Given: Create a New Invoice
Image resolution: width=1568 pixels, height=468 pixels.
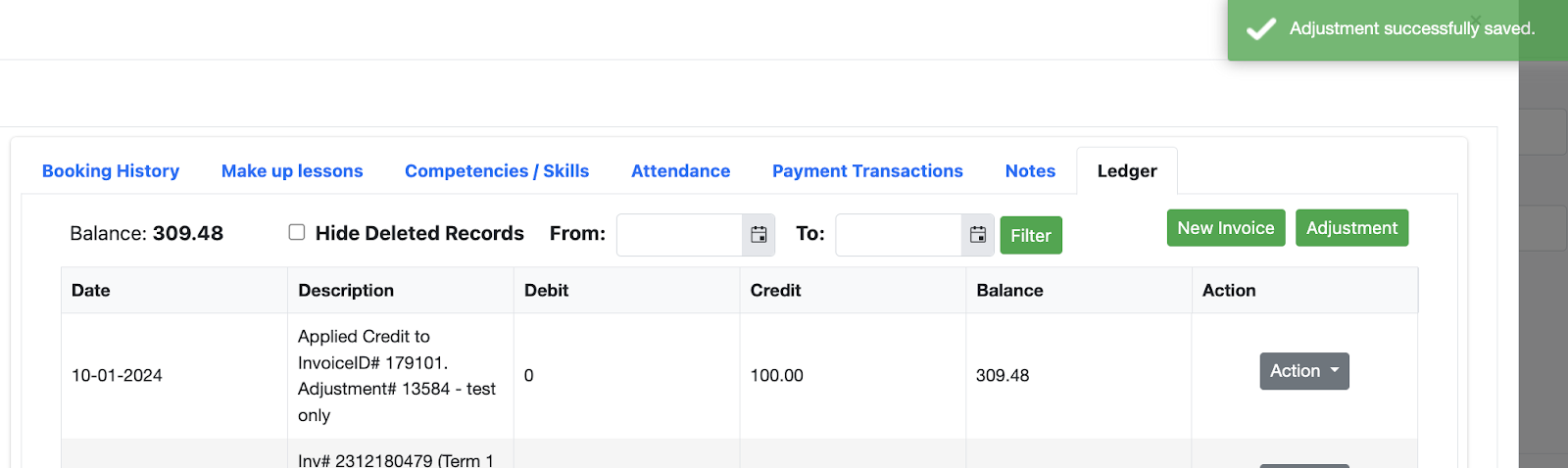Looking at the screenshot, I should 1225,228.
